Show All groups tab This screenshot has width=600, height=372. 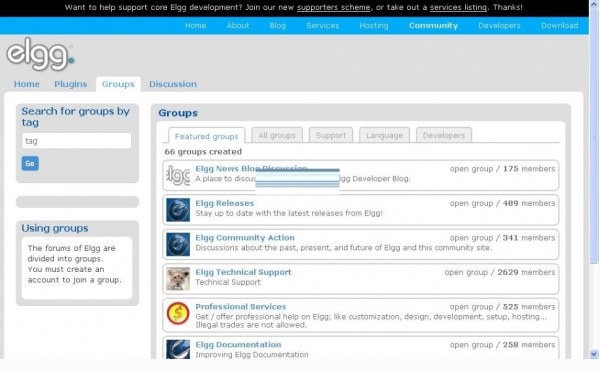(x=277, y=135)
